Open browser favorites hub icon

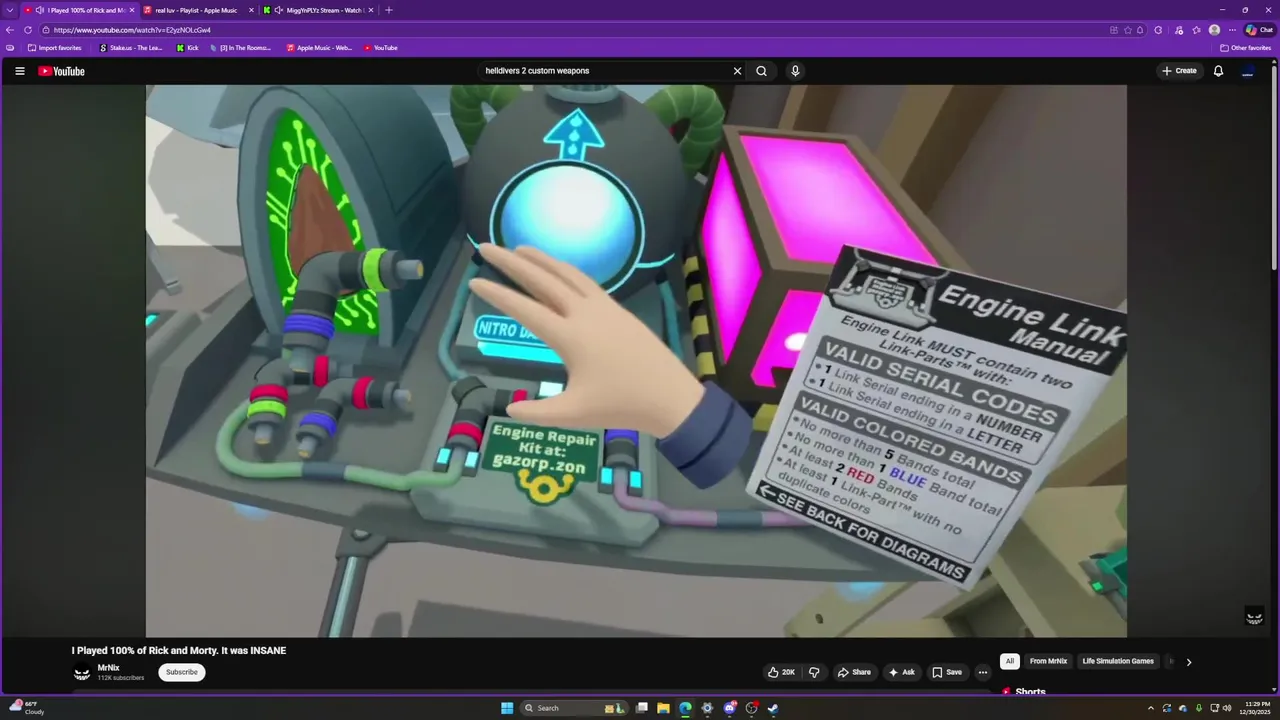1196,30
